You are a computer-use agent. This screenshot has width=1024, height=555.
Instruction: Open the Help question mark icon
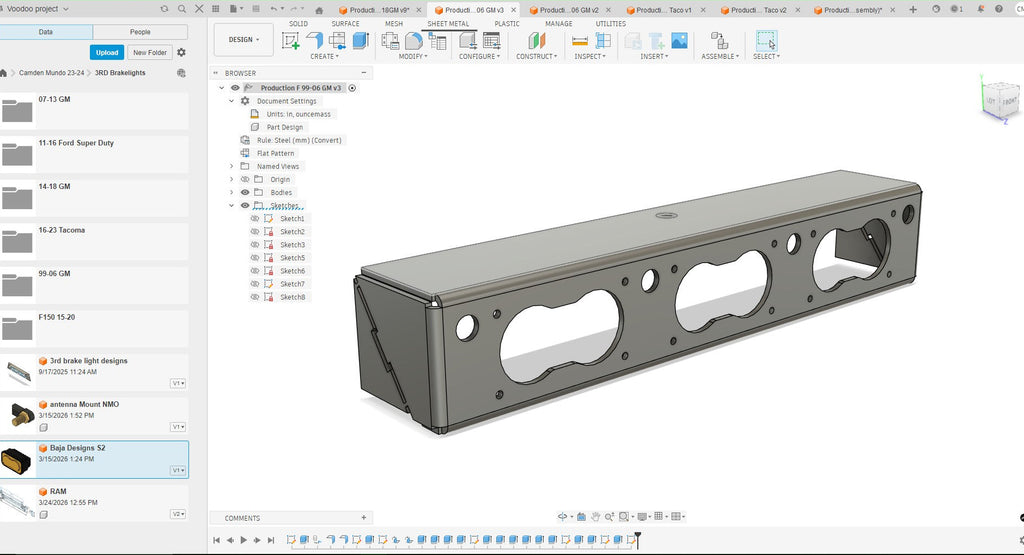pos(999,9)
